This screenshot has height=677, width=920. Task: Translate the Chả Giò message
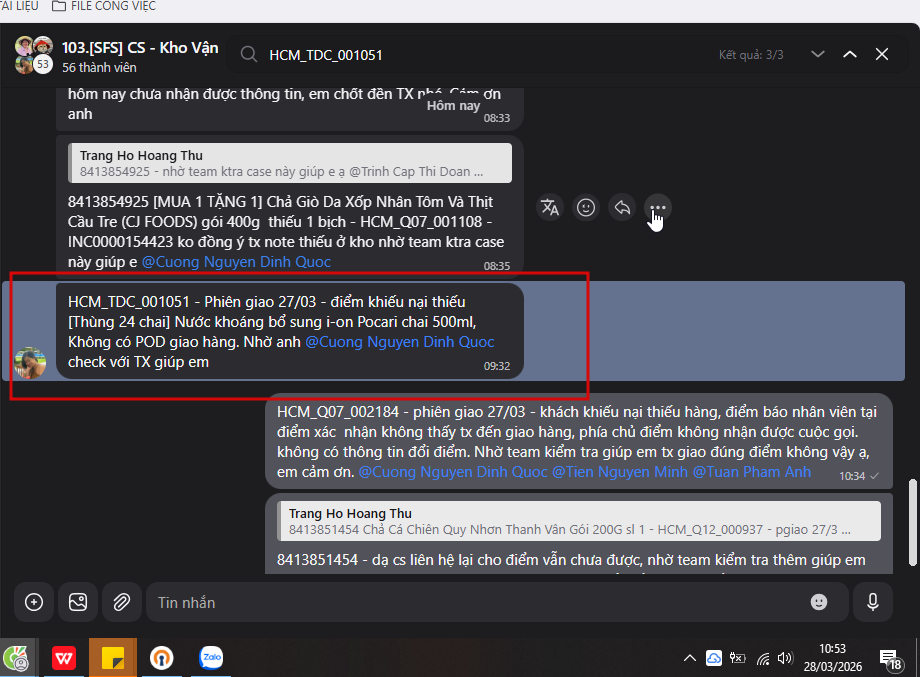(550, 207)
